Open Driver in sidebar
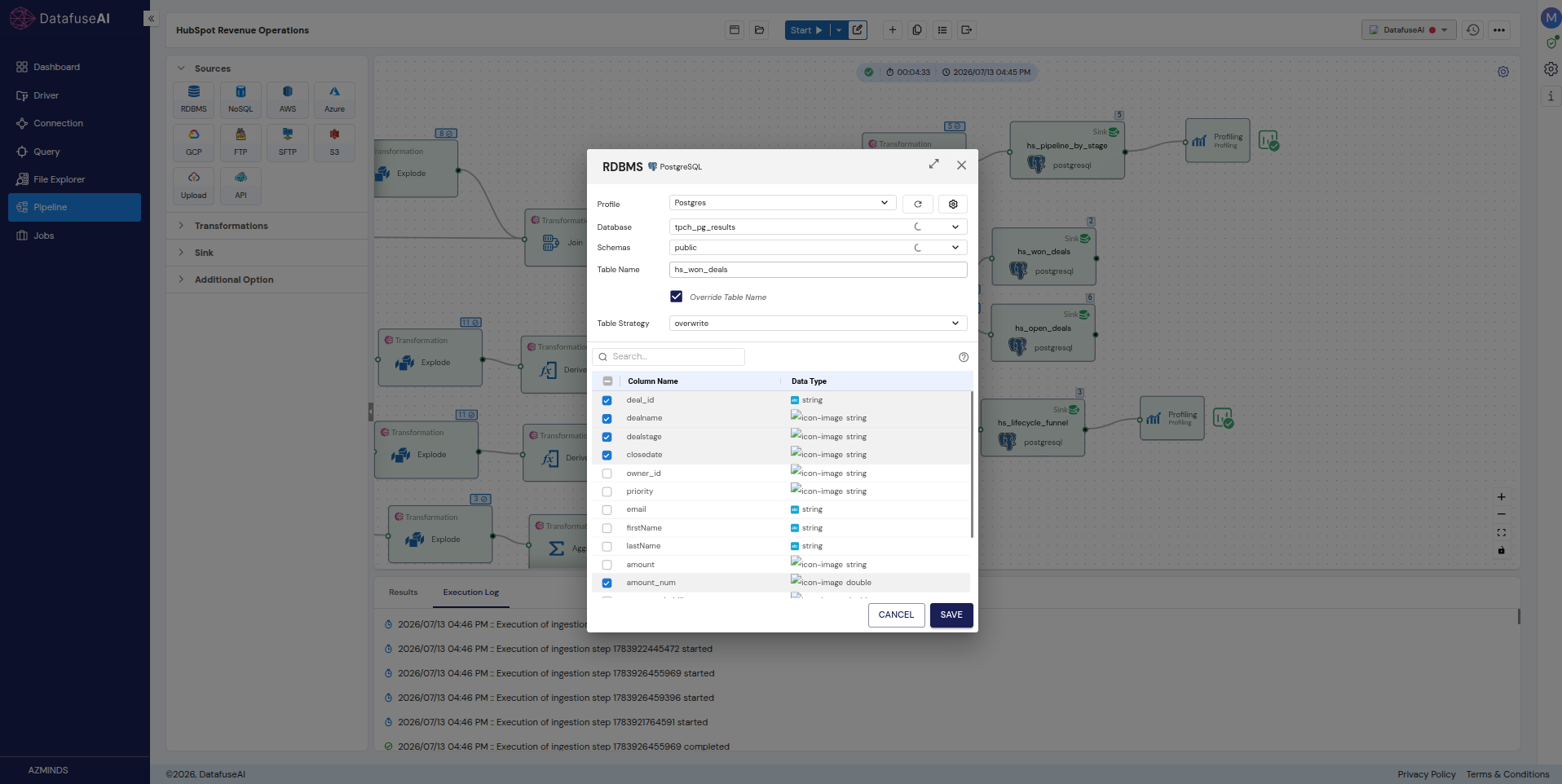The image size is (1562, 784). [74, 95]
